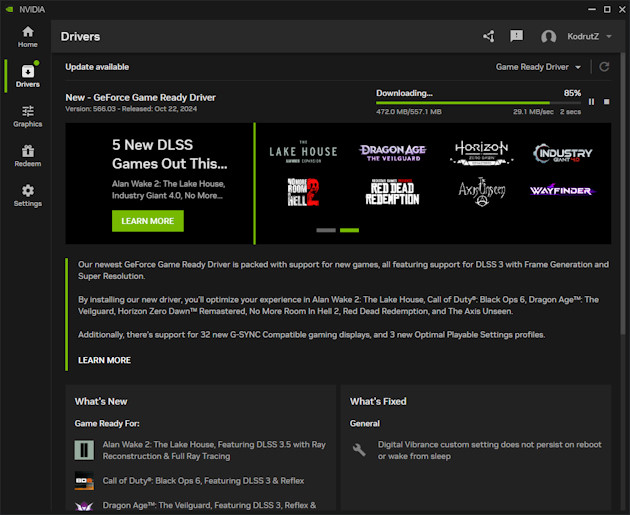Click the Call of Duty game icon
Image resolution: width=630 pixels, height=515 pixels.
tap(84, 481)
